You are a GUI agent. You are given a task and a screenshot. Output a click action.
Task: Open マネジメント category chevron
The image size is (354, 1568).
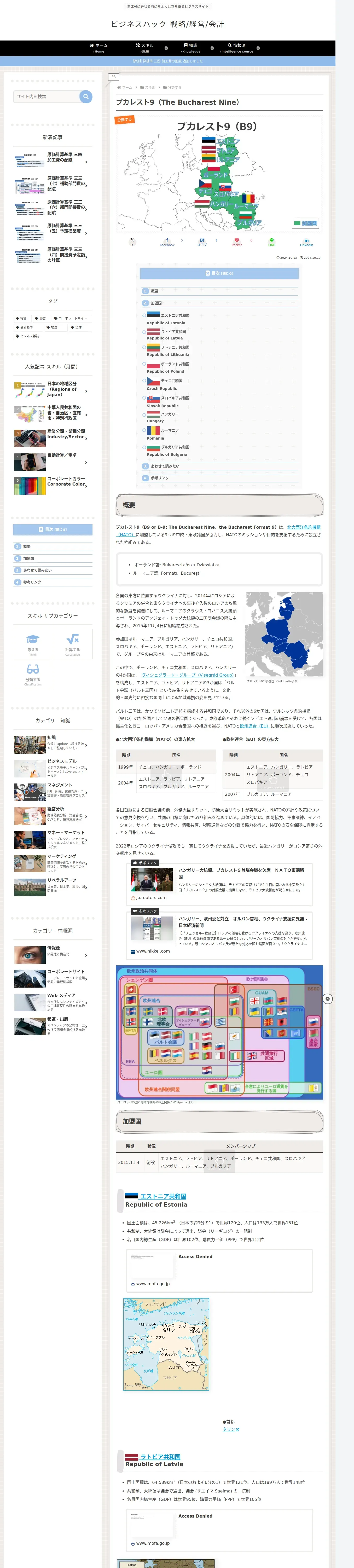click(x=86, y=793)
